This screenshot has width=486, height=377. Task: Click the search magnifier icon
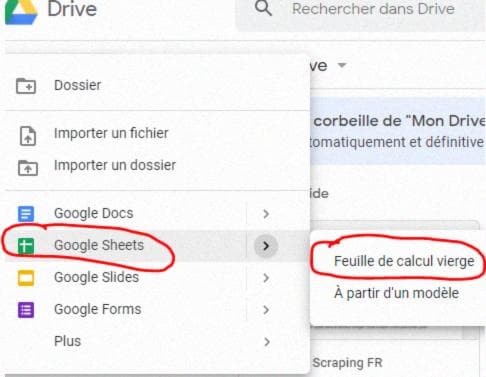263,8
